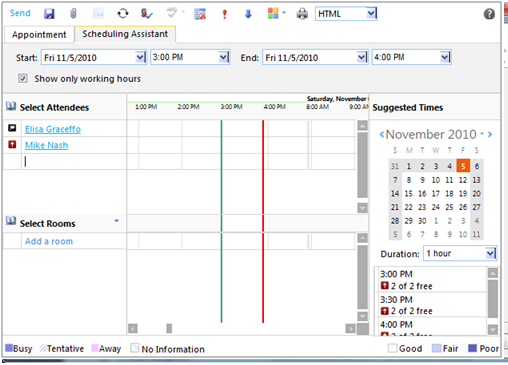This screenshot has width=508, height=365.
Task: Switch to the Appointment tab
Action: click(x=39, y=35)
